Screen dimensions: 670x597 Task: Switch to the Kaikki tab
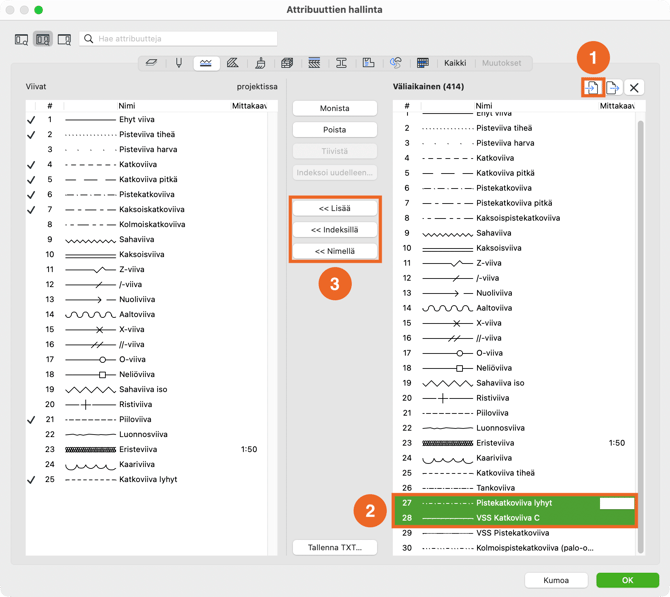pos(455,63)
